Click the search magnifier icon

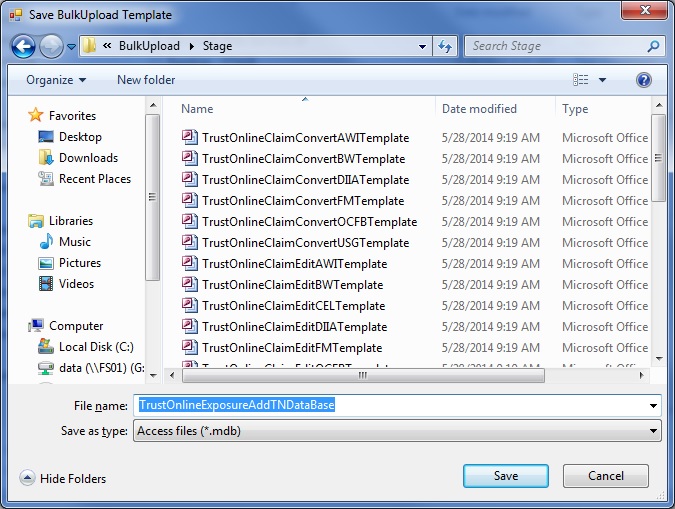(652, 46)
